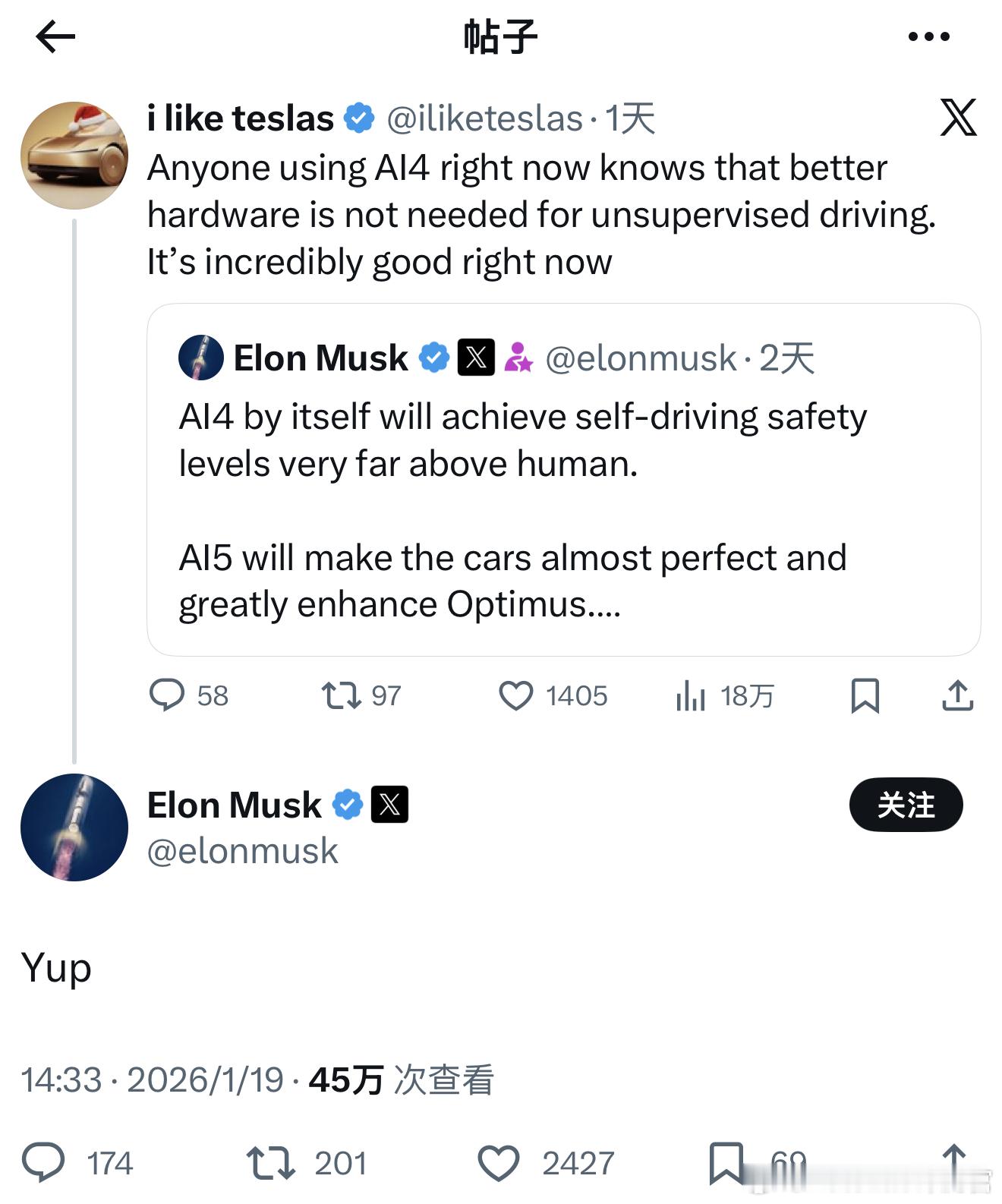
Task: Tap the X logo beside i like teslas post
Action: pos(958,118)
